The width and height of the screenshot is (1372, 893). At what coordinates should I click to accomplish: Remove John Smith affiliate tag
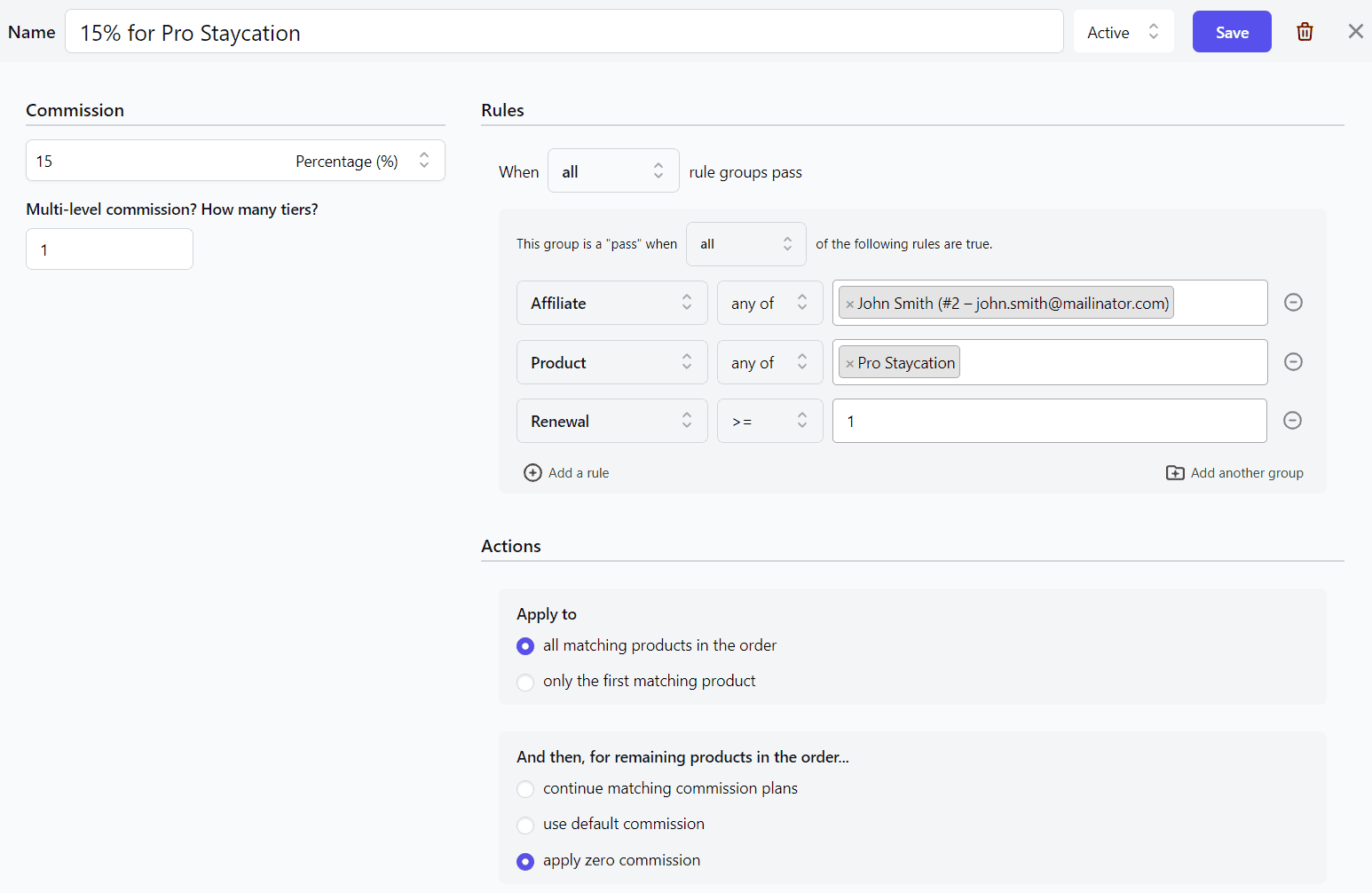(849, 304)
